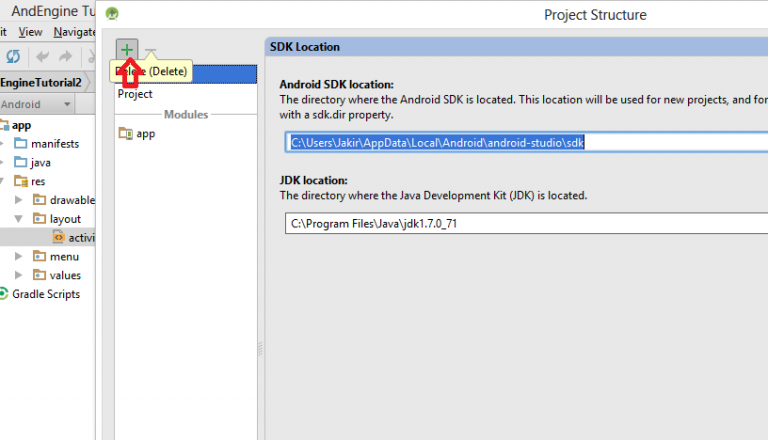Click the Android Studio logo in dialog title

[112, 15]
